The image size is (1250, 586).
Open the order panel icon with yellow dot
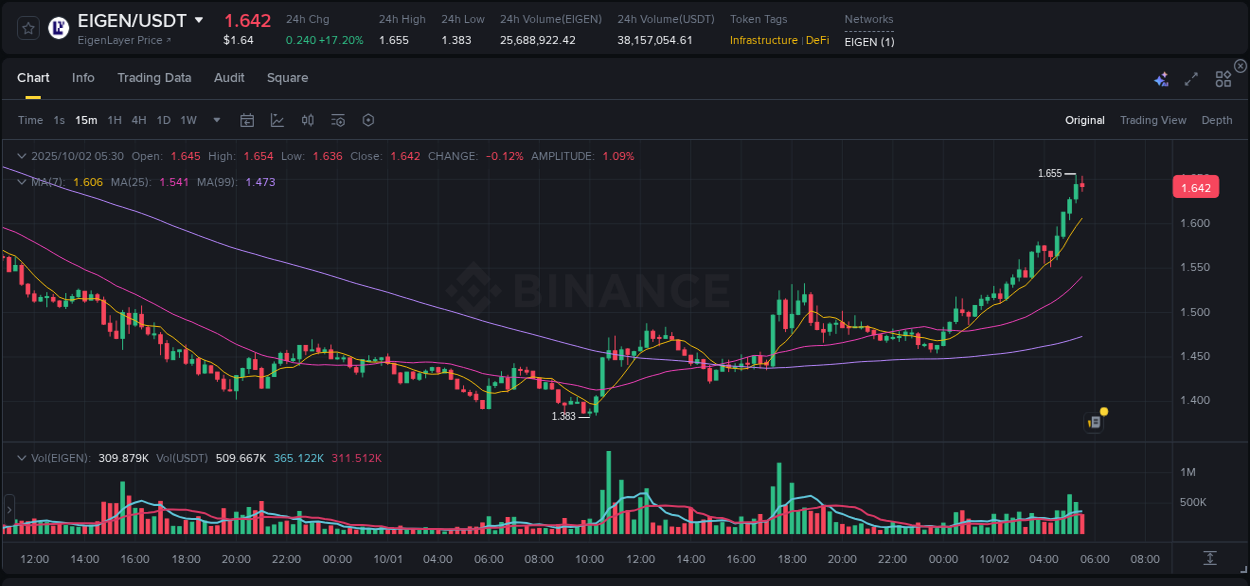(x=1095, y=420)
